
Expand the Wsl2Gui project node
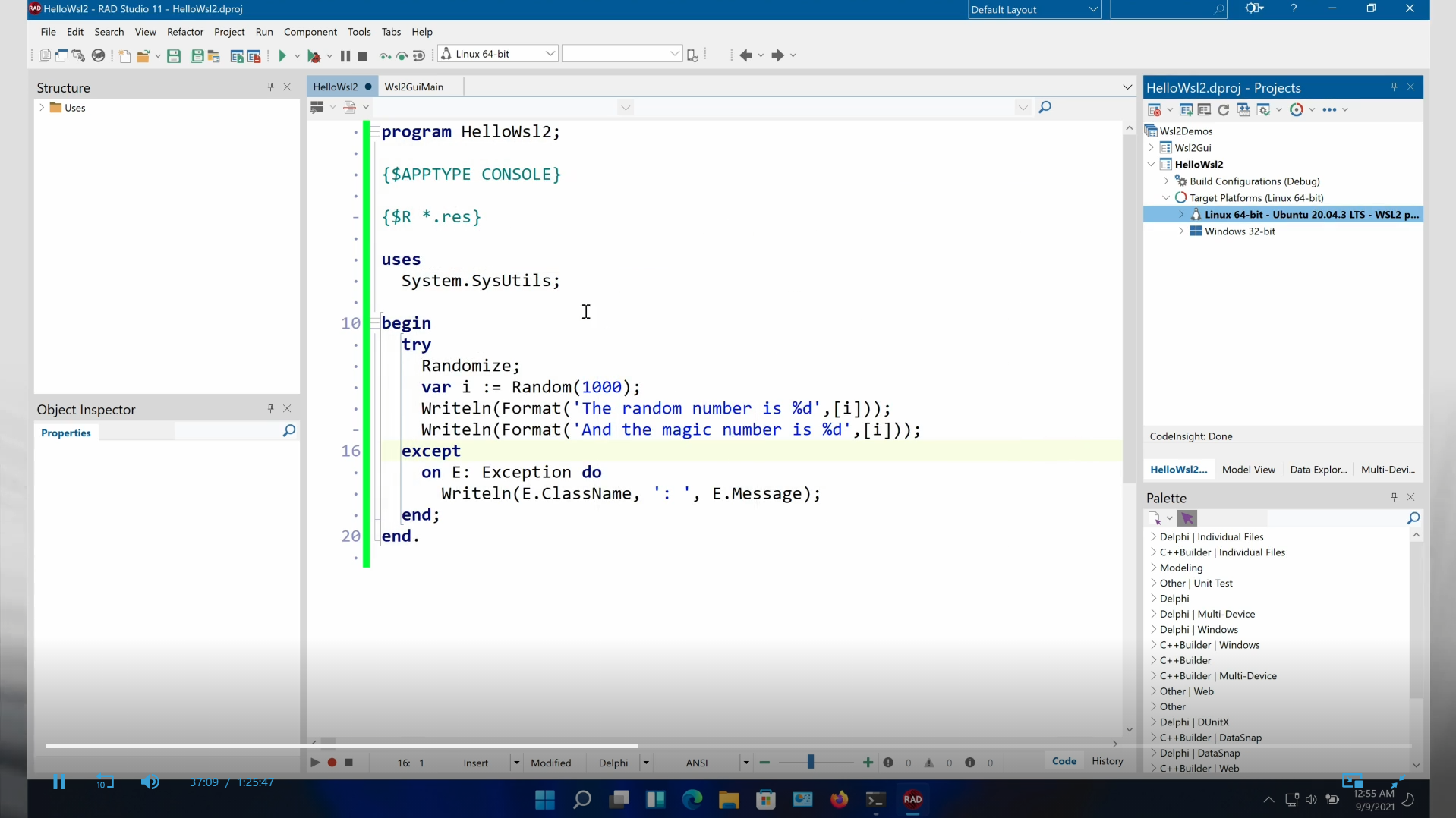pos(1152,148)
